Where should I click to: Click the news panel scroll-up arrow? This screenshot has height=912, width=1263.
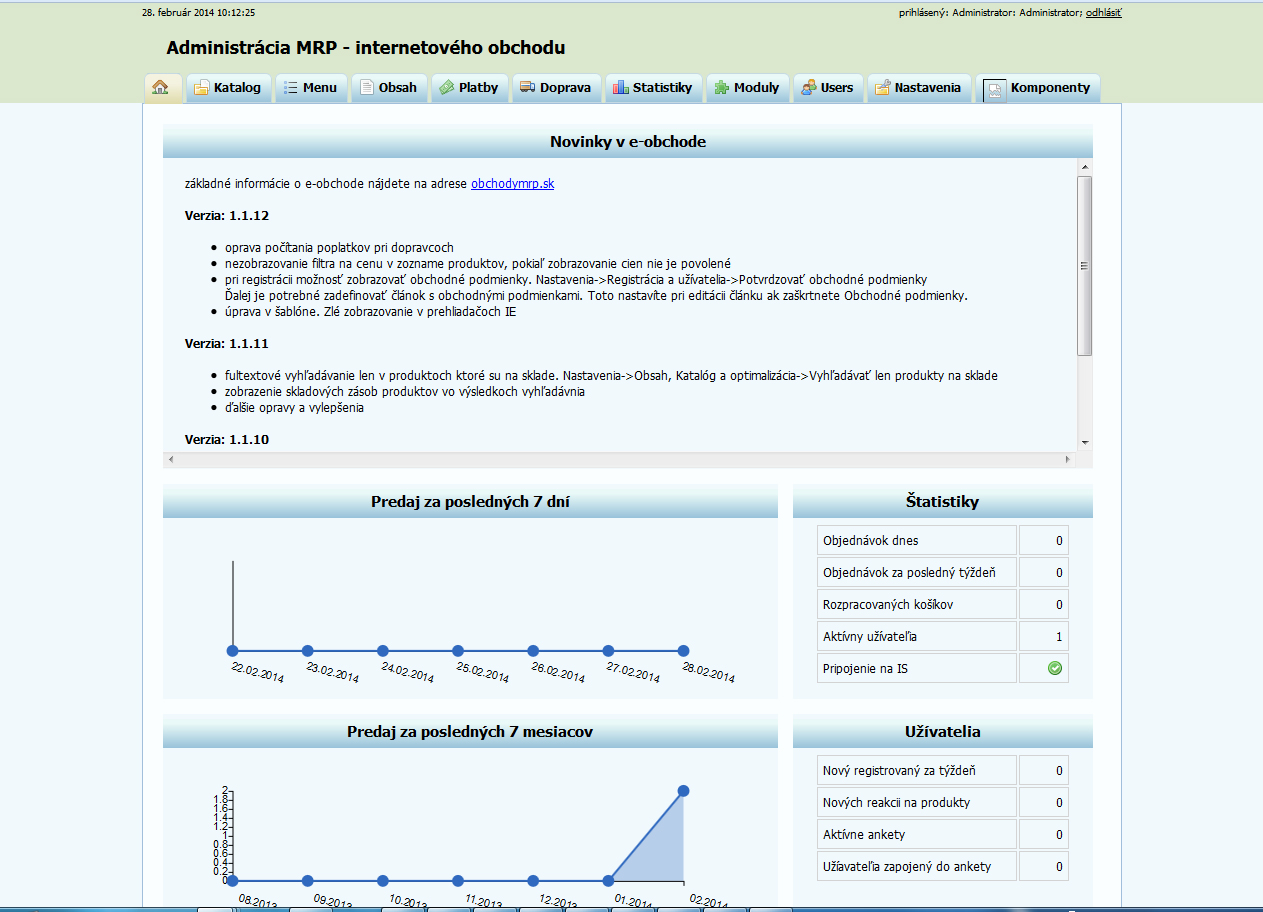pos(1084,165)
